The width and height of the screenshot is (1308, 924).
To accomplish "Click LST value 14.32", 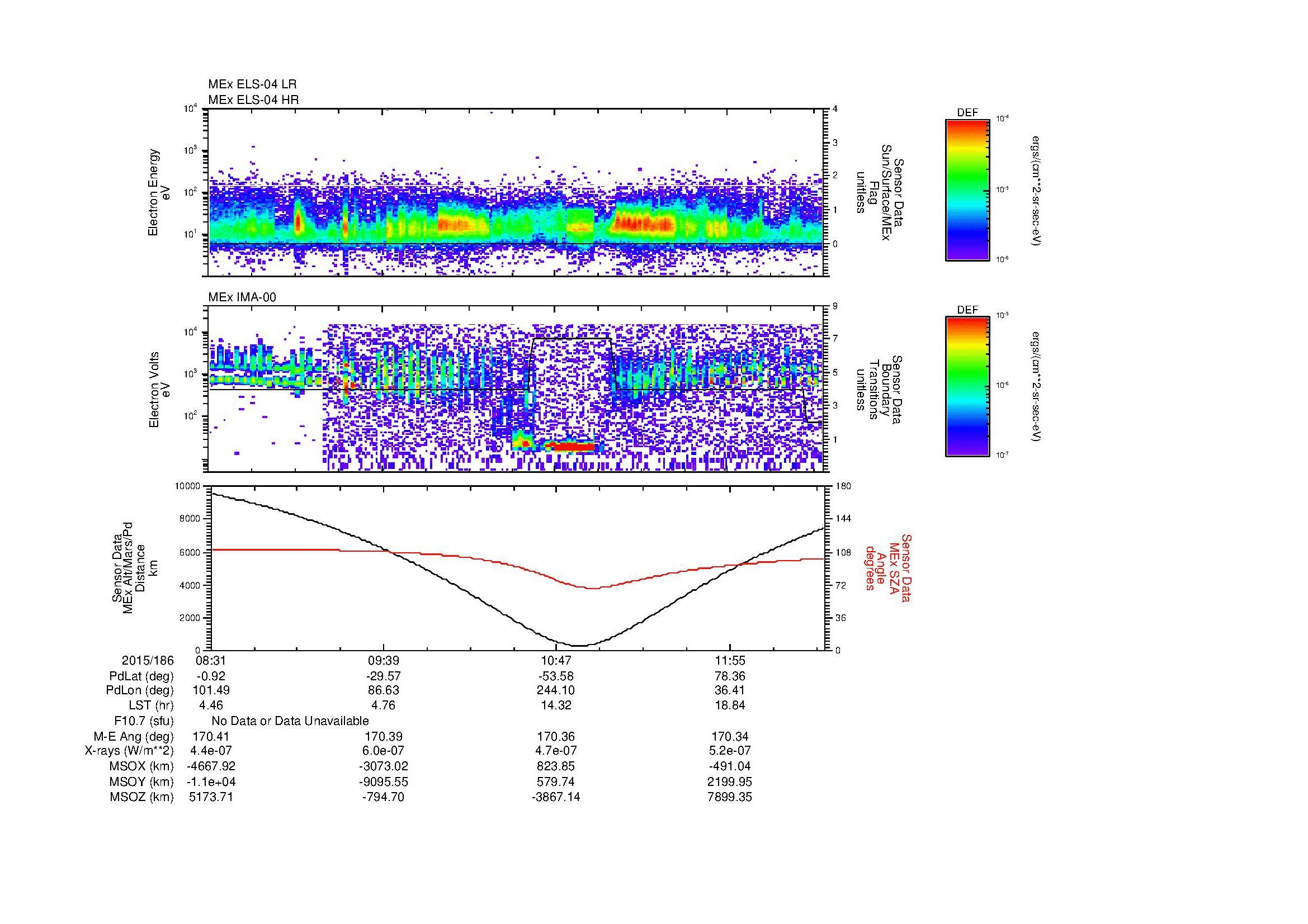I will (x=556, y=706).
